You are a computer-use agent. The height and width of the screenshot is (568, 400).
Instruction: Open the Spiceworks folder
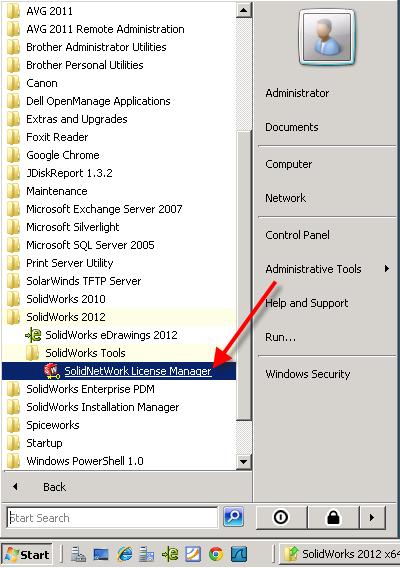pos(119,425)
